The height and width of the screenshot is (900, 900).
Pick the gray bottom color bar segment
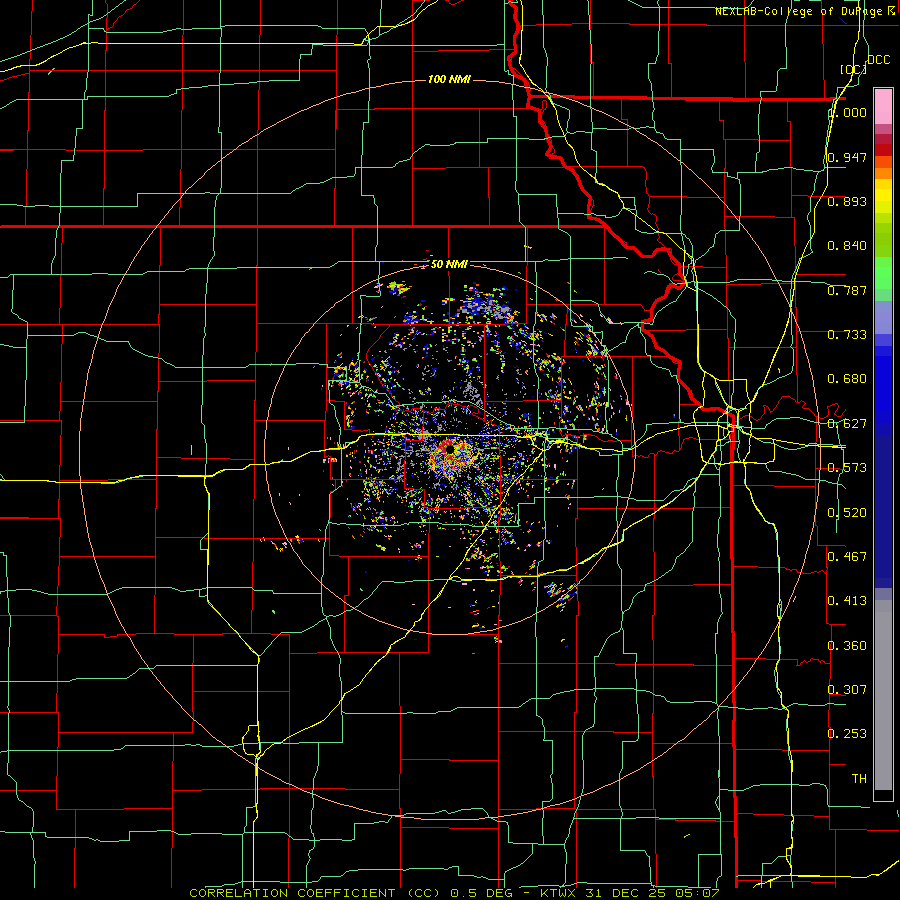[883, 695]
